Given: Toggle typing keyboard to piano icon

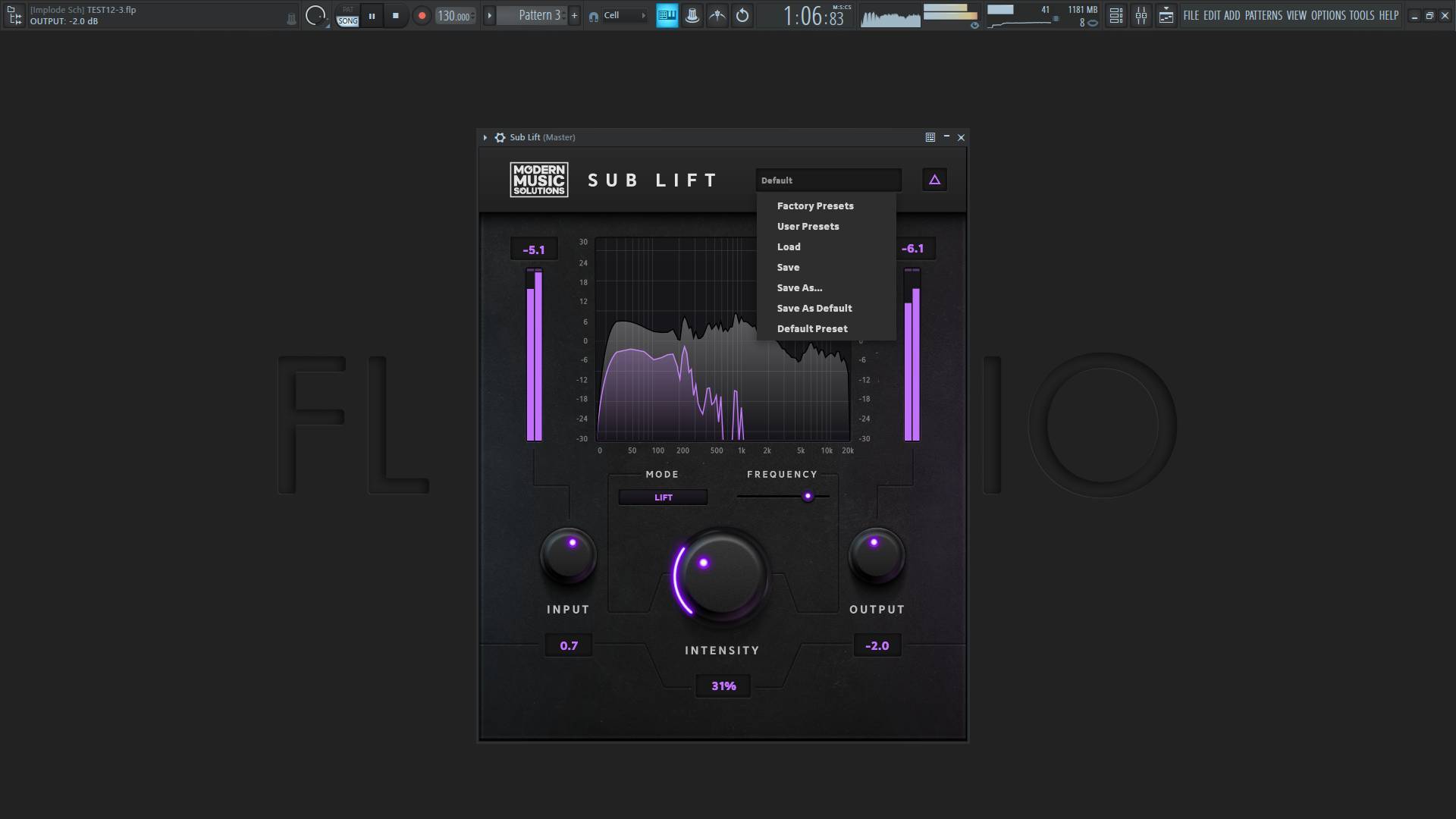Looking at the screenshot, I should click(667, 15).
